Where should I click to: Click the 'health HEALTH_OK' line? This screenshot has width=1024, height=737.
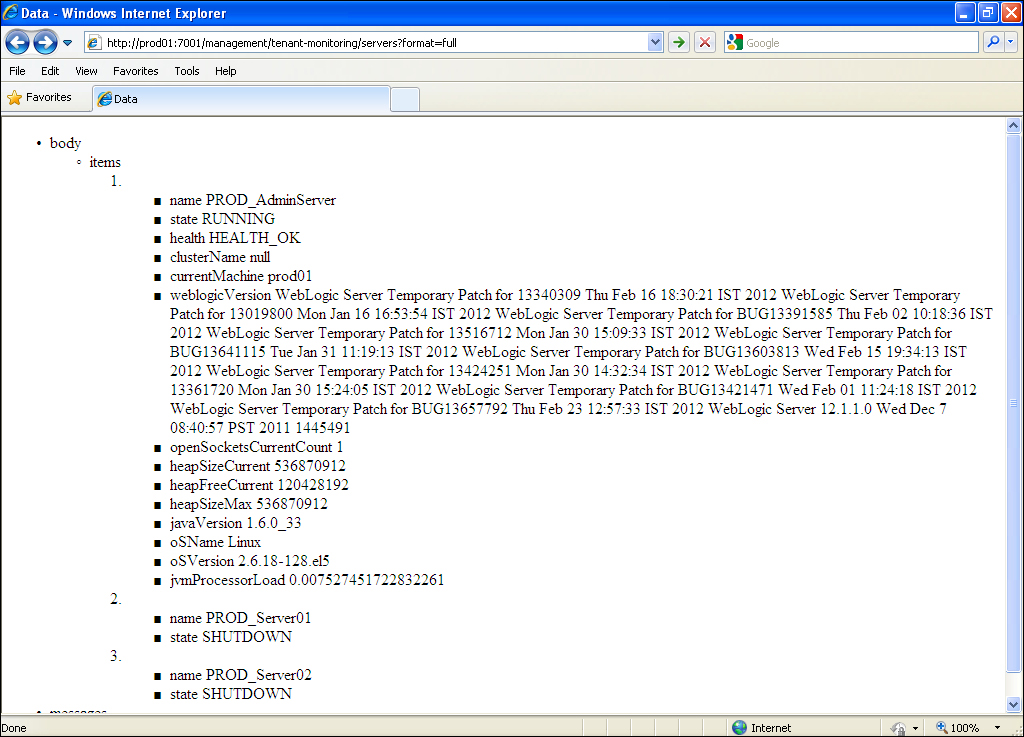(x=235, y=238)
